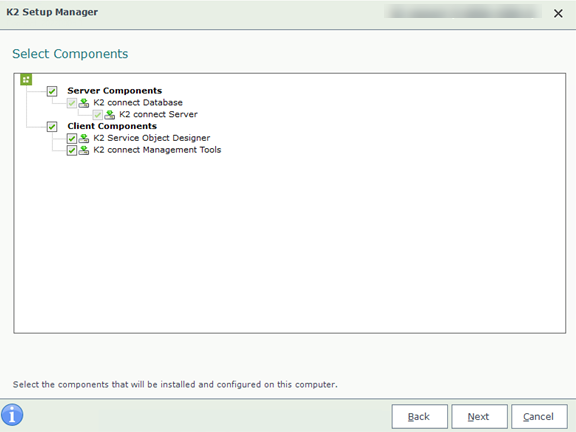576x432 pixels.
Task: Click the K2 connect Database install icon
Action: click(84, 103)
